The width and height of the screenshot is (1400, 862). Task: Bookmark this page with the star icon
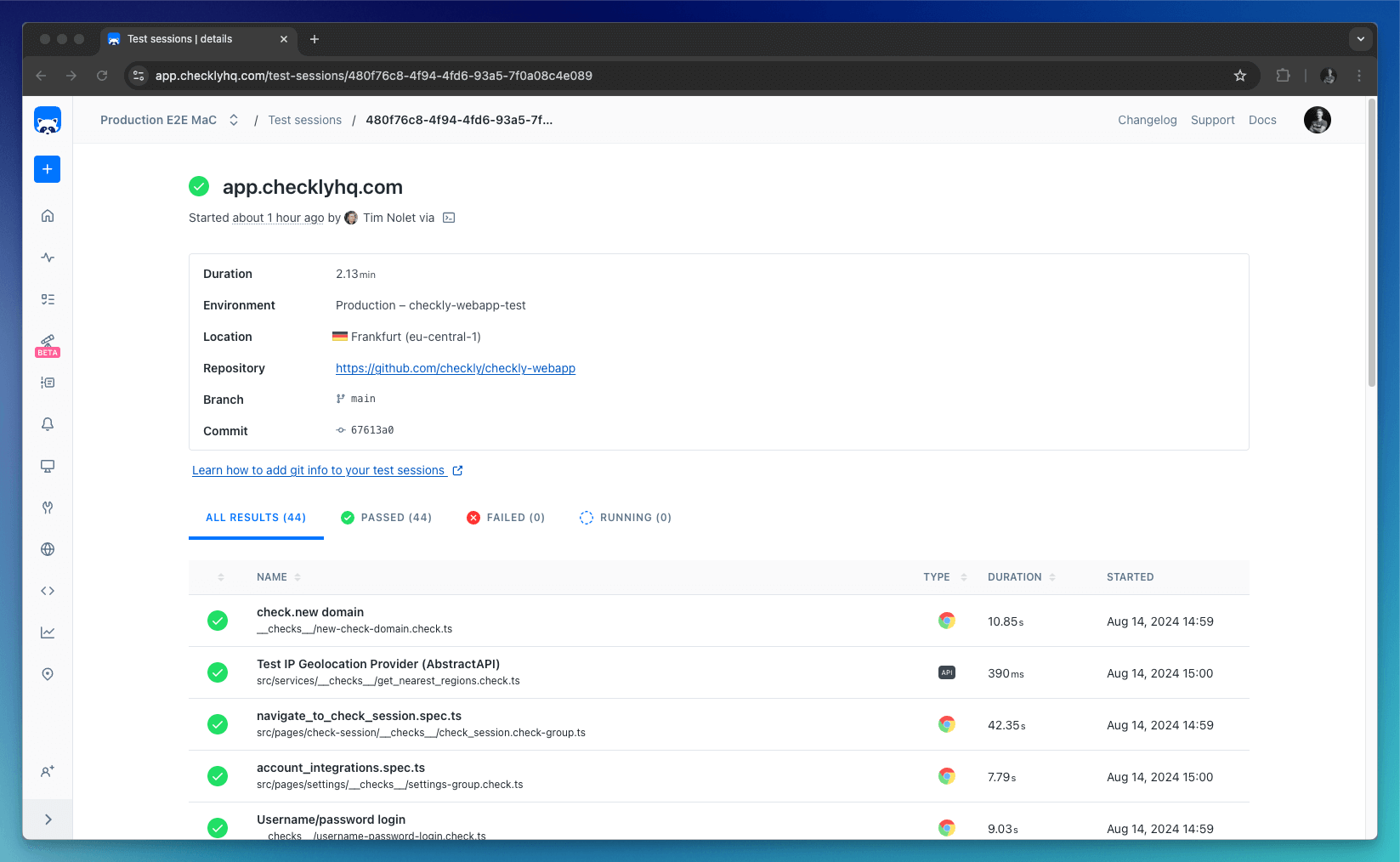1240,76
